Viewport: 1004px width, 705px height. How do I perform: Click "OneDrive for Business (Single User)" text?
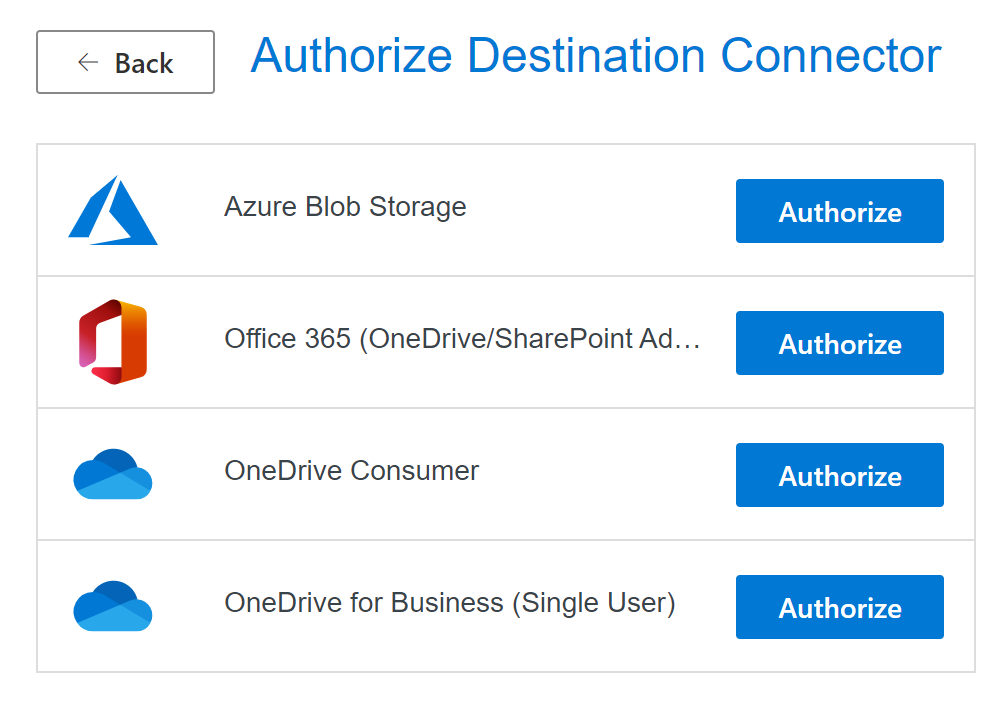pos(450,603)
